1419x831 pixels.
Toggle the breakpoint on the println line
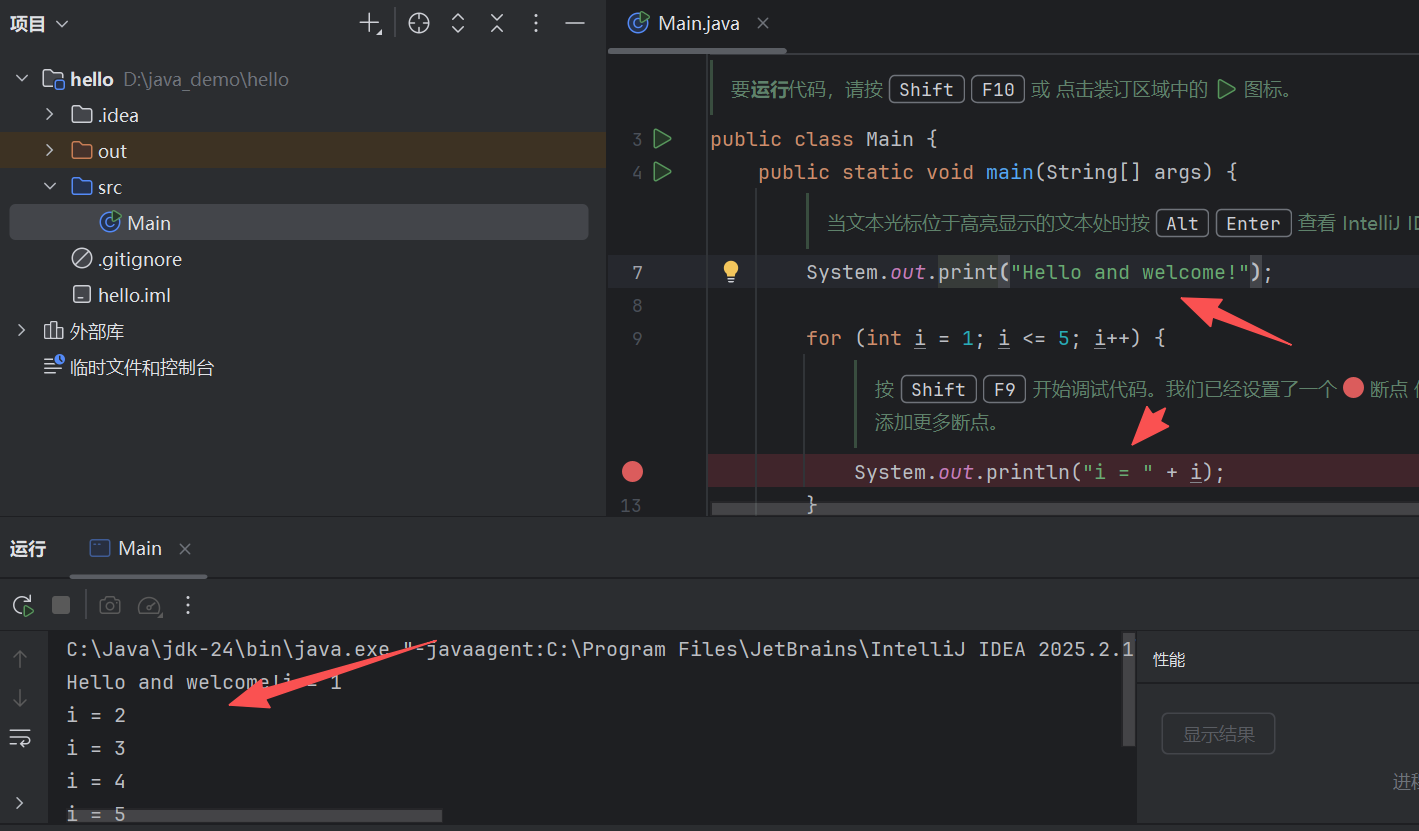pos(632,471)
